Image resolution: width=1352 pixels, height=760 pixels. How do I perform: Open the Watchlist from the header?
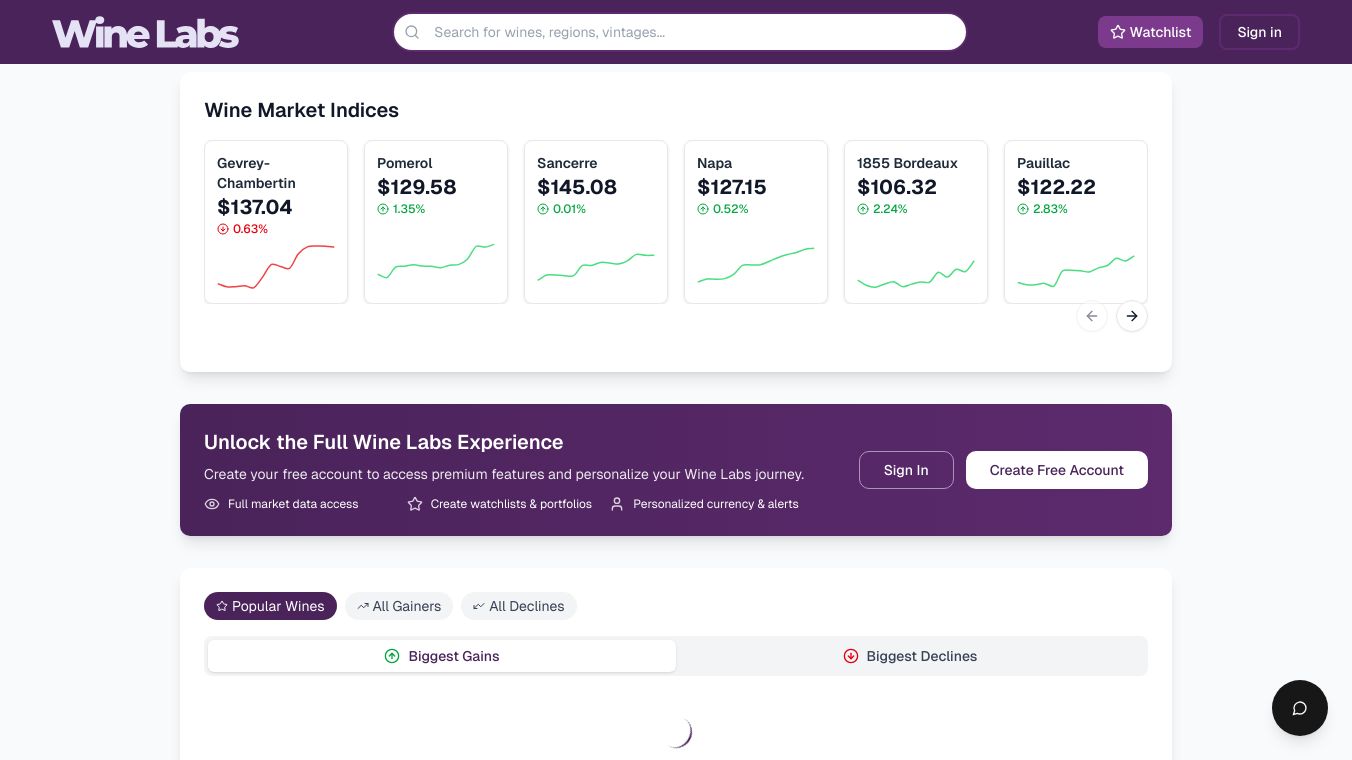1150,32
